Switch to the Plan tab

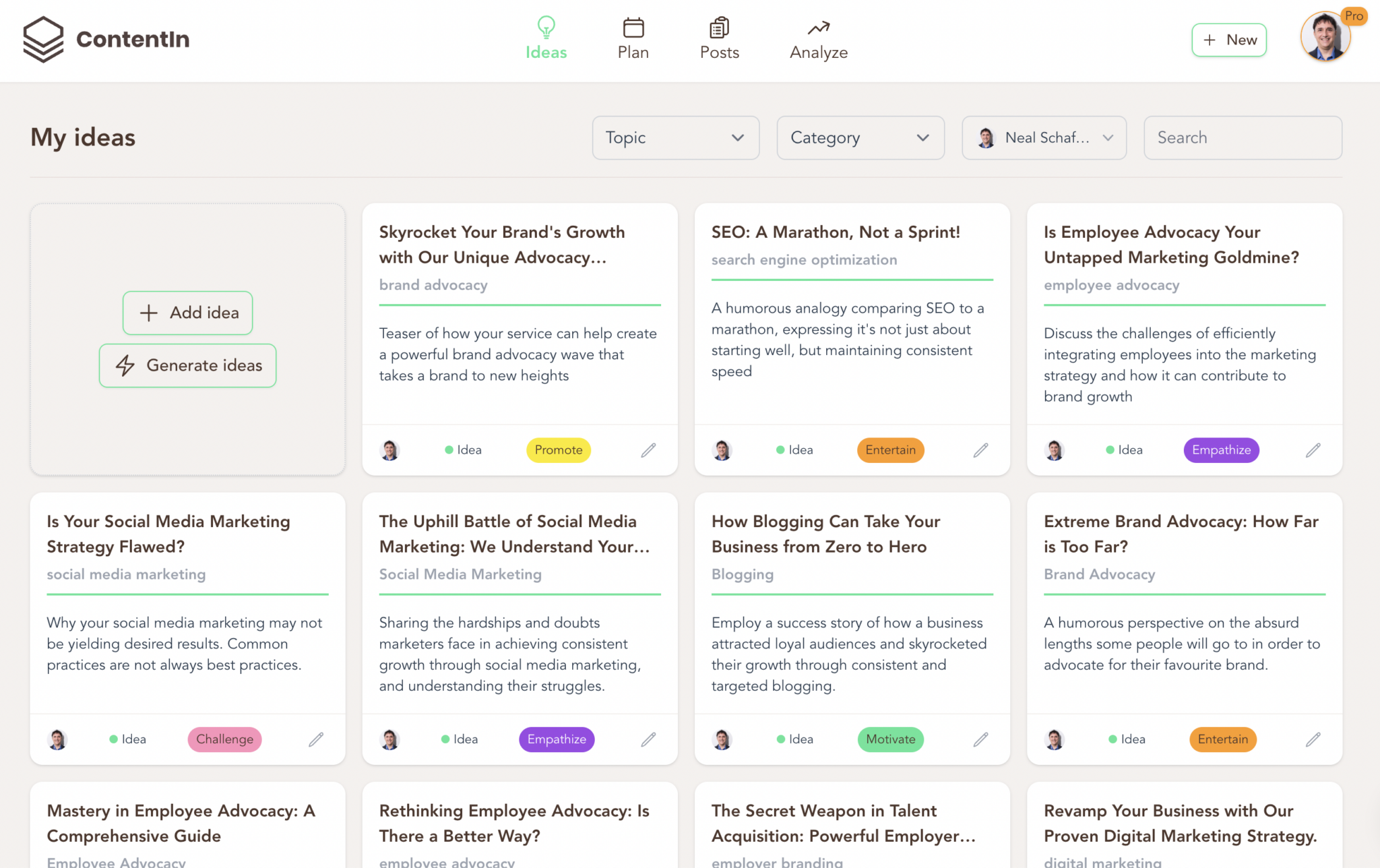point(633,38)
